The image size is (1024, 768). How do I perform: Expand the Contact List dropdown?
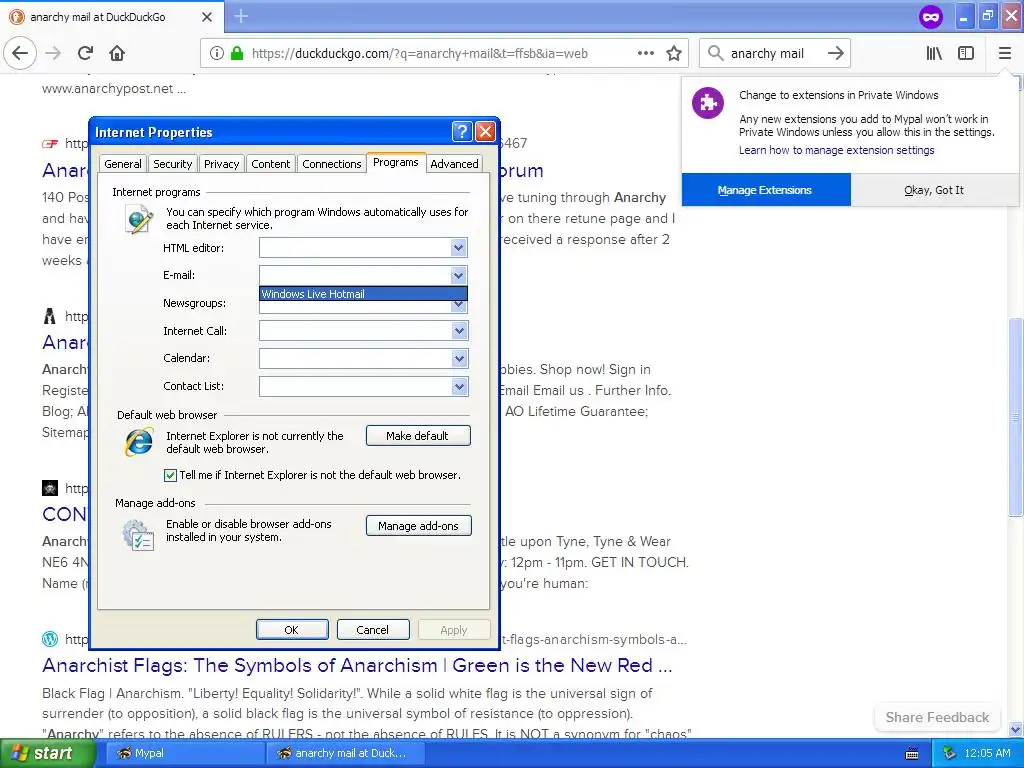(459, 387)
